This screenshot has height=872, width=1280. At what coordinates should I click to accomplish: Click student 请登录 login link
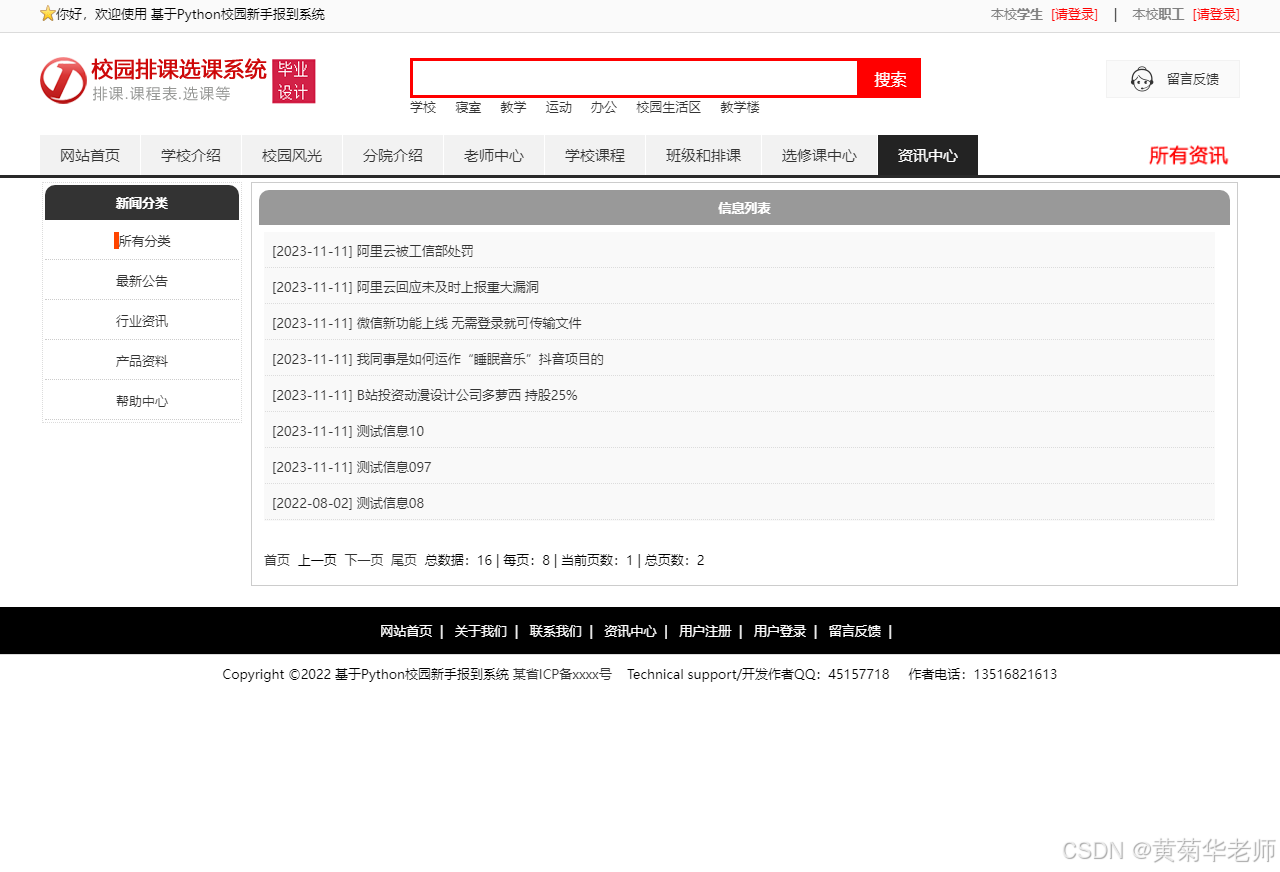[1074, 14]
